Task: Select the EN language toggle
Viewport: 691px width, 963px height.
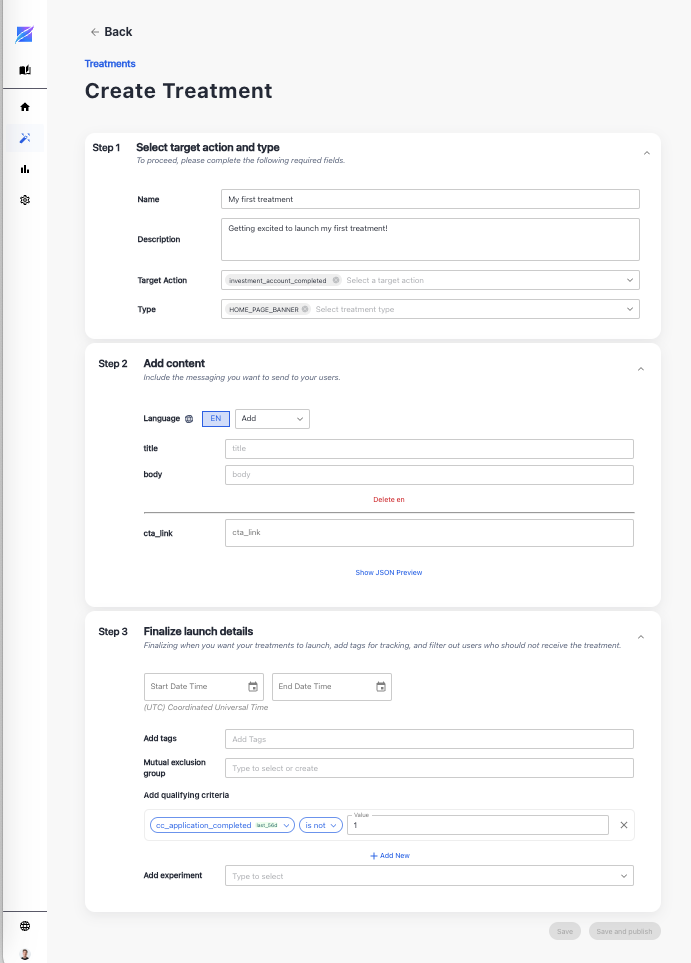Action: click(216, 419)
